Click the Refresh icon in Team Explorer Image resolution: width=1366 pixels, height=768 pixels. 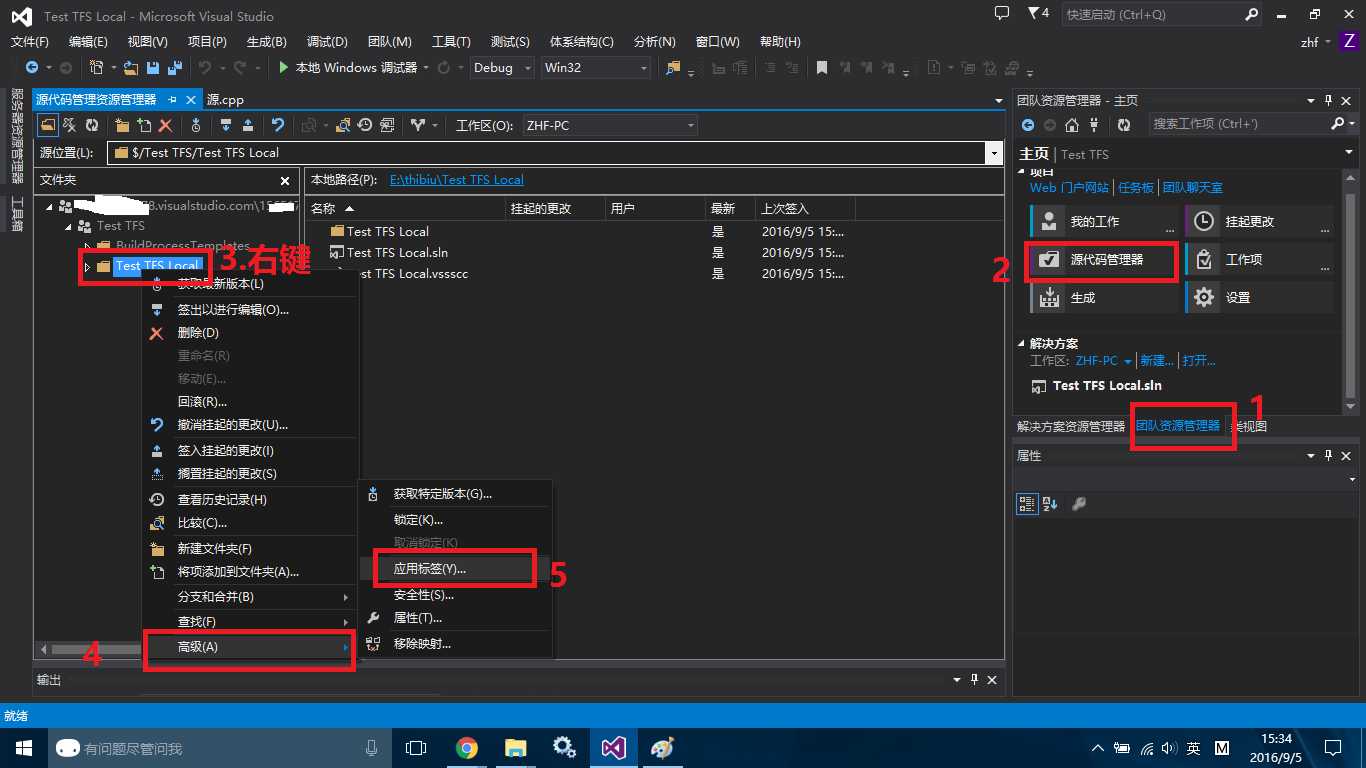[x=1124, y=125]
